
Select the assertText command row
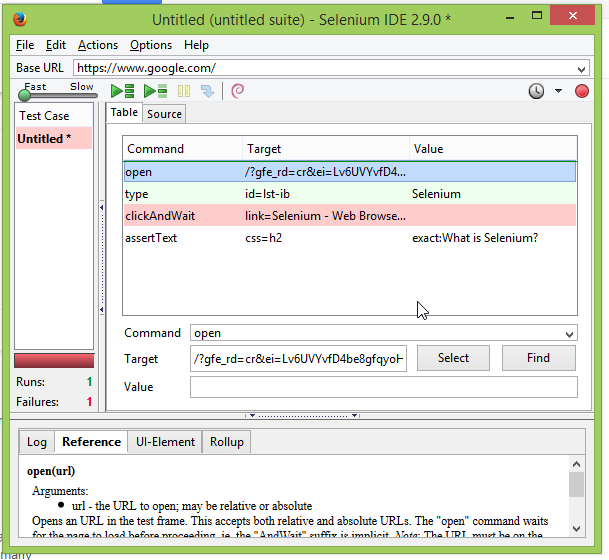coord(350,238)
